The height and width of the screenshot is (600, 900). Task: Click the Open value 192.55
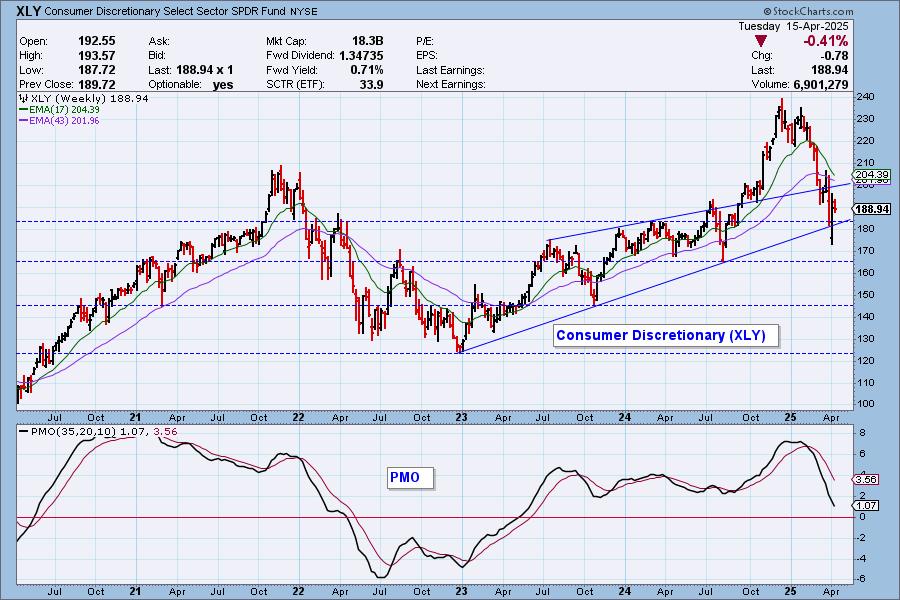point(96,41)
